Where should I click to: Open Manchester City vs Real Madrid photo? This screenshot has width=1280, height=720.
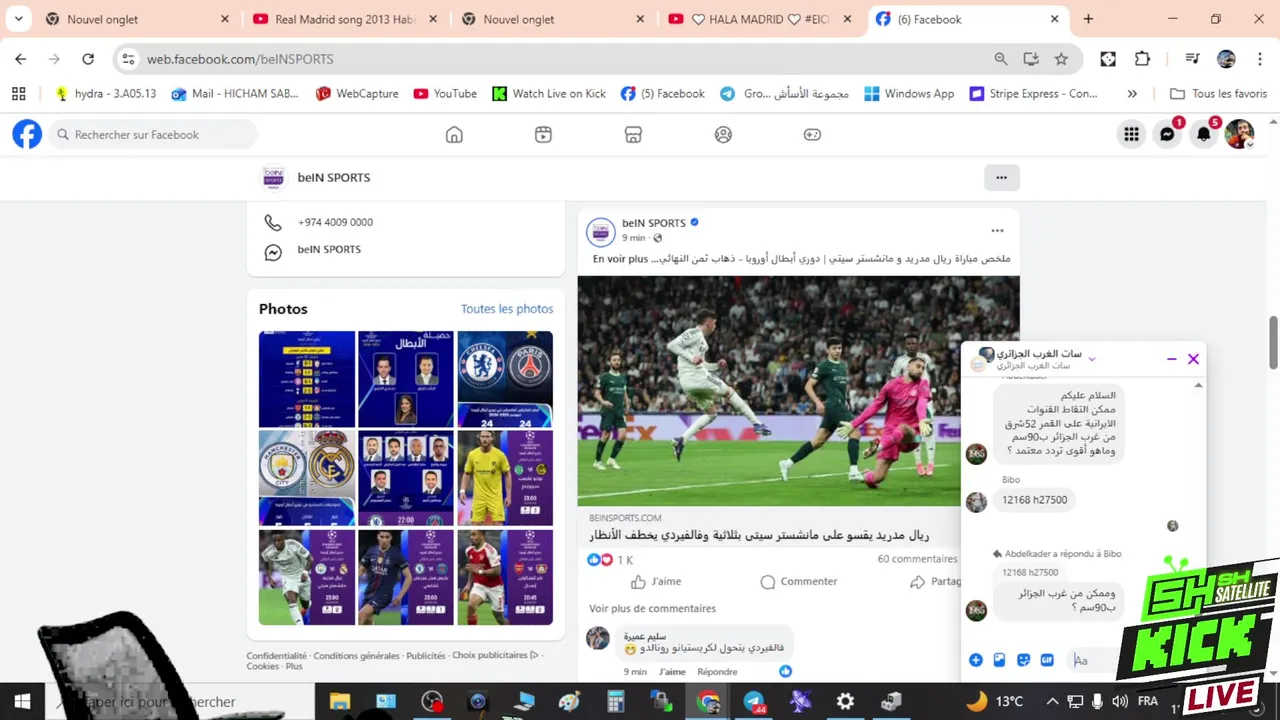pyautogui.click(x=307, y=478)
